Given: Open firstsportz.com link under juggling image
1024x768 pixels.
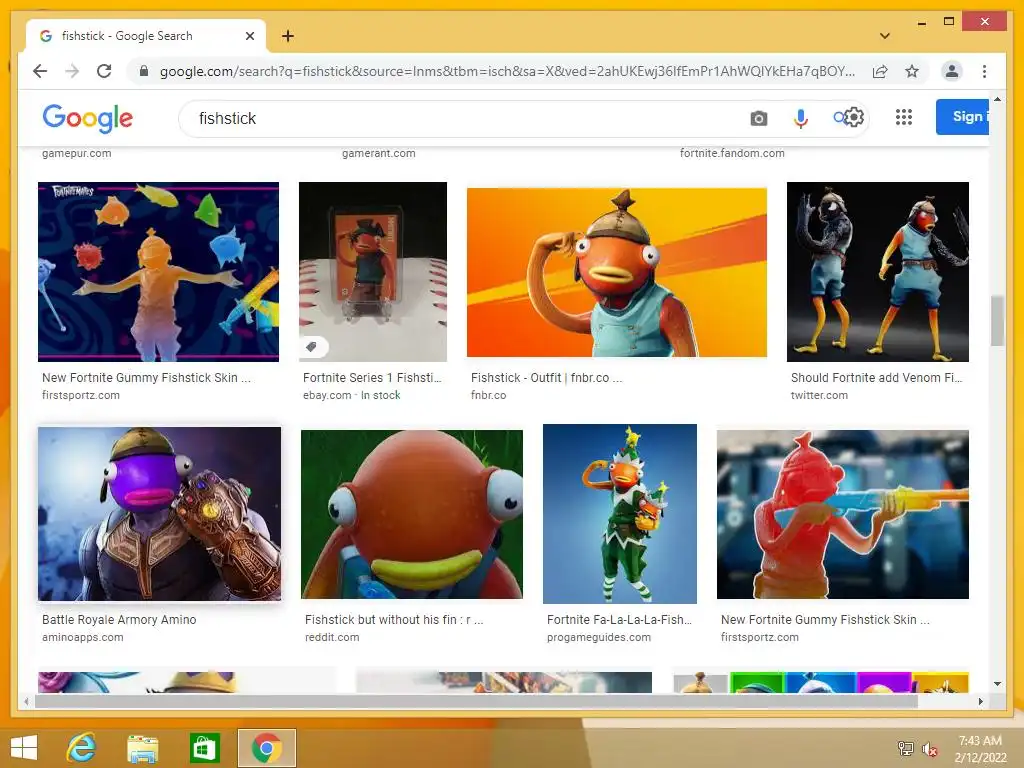Looking at the screenshot, I should pos(80,395).
